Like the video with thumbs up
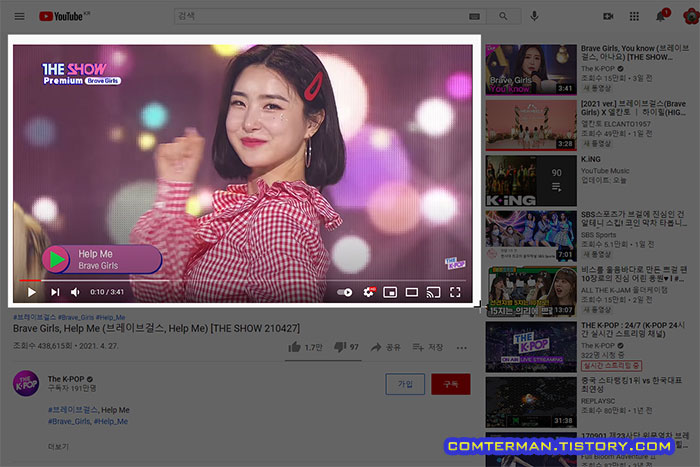The image size is (700, 467). tap(305, 347)
